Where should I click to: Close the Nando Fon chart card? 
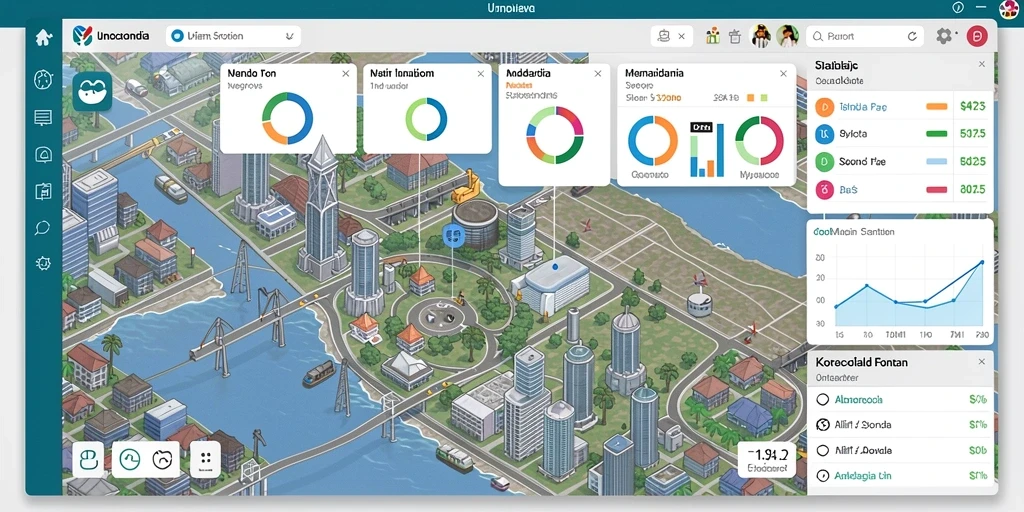pyautogui.click(x=345, y=74)
